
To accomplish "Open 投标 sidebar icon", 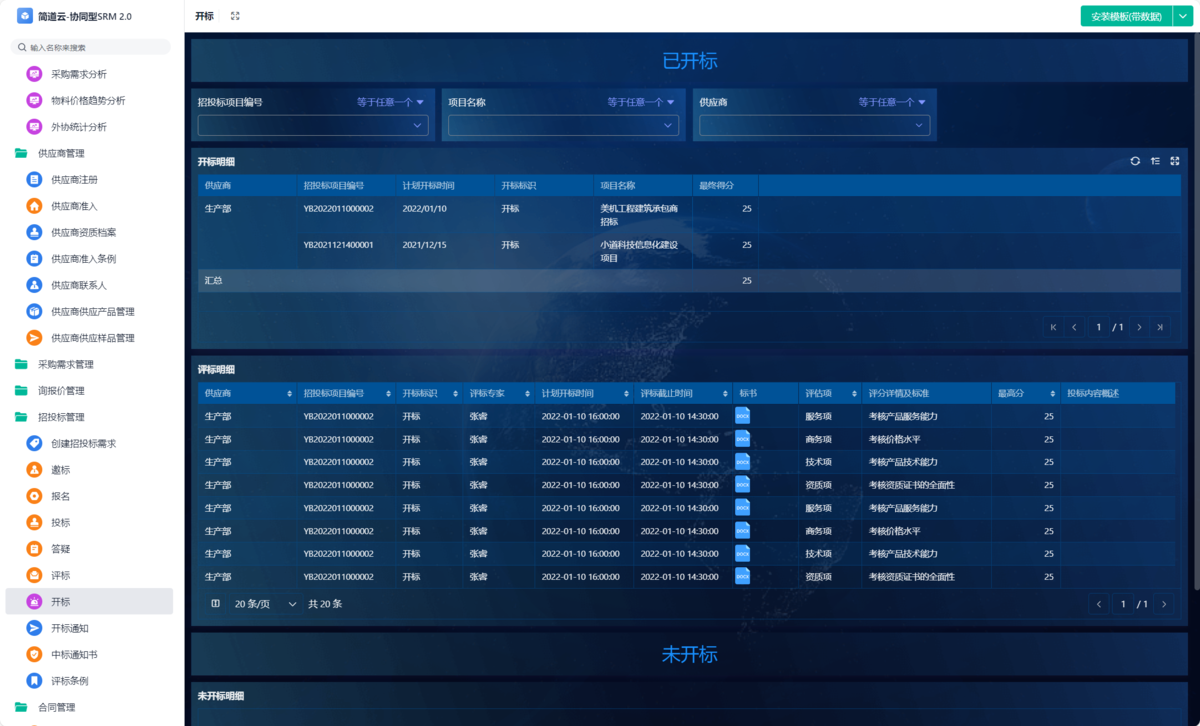I will tap(34, 522).
